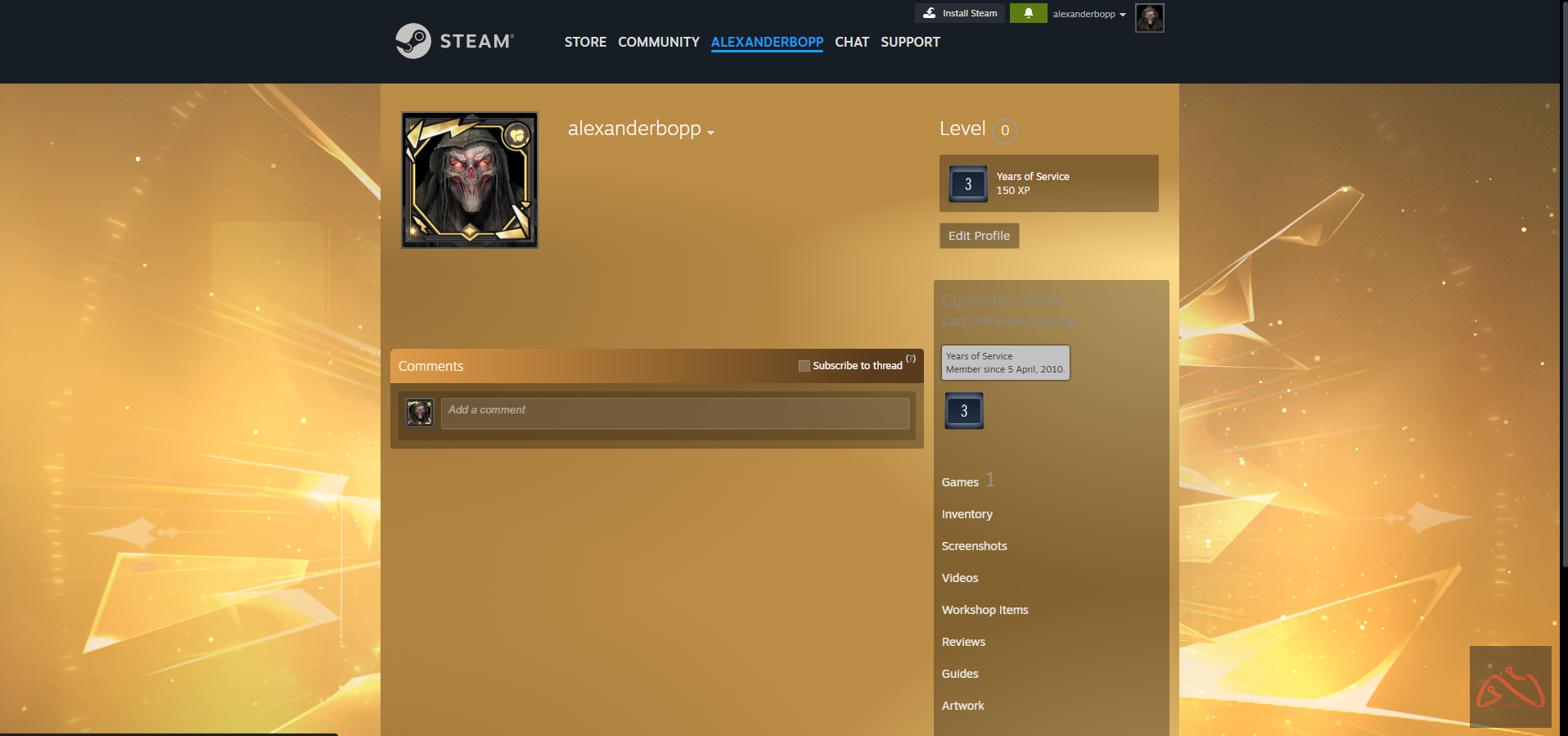Open the notifications bell icon

click(x=1028, y=13)
